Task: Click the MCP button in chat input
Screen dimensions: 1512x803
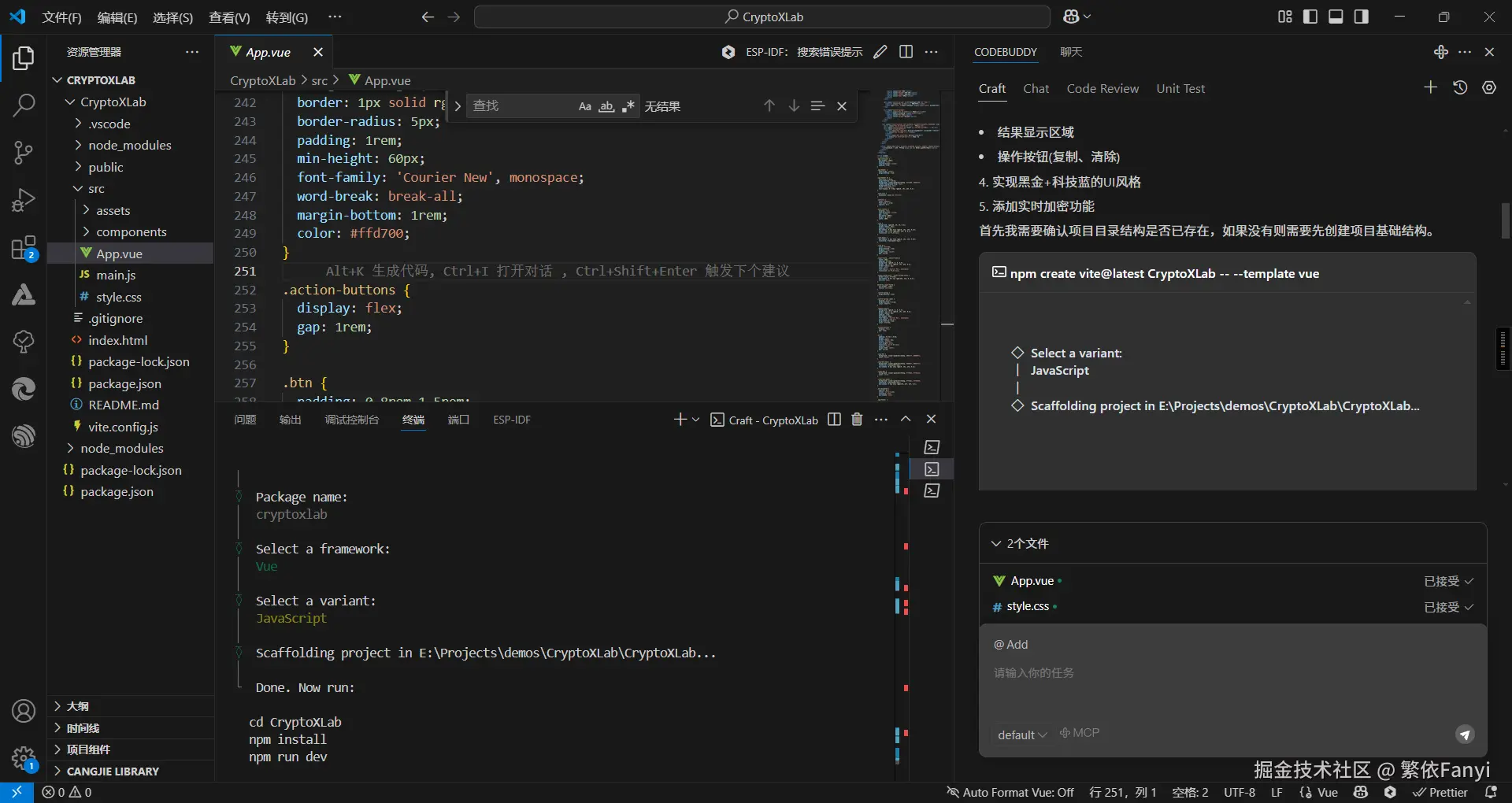Action: coord(1079,733)
